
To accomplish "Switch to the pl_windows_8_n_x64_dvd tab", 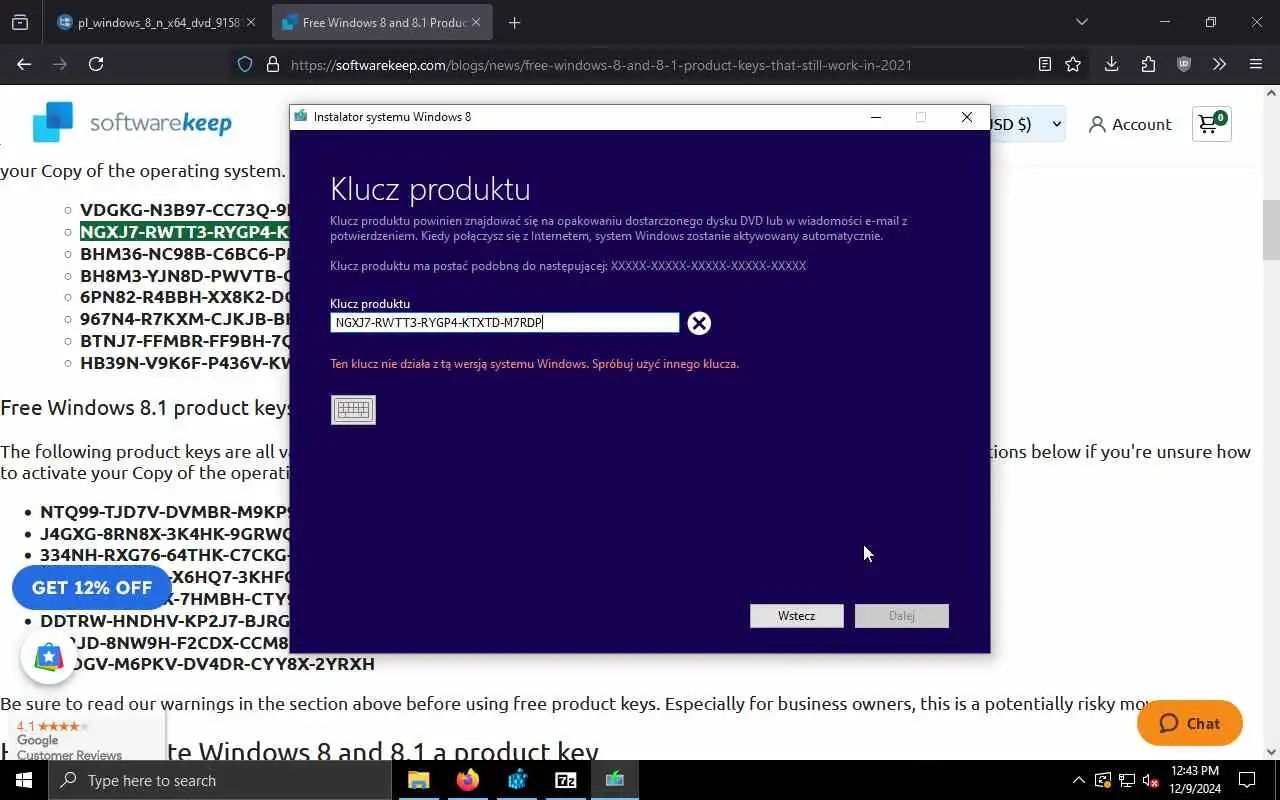I will tap(155, 22).
